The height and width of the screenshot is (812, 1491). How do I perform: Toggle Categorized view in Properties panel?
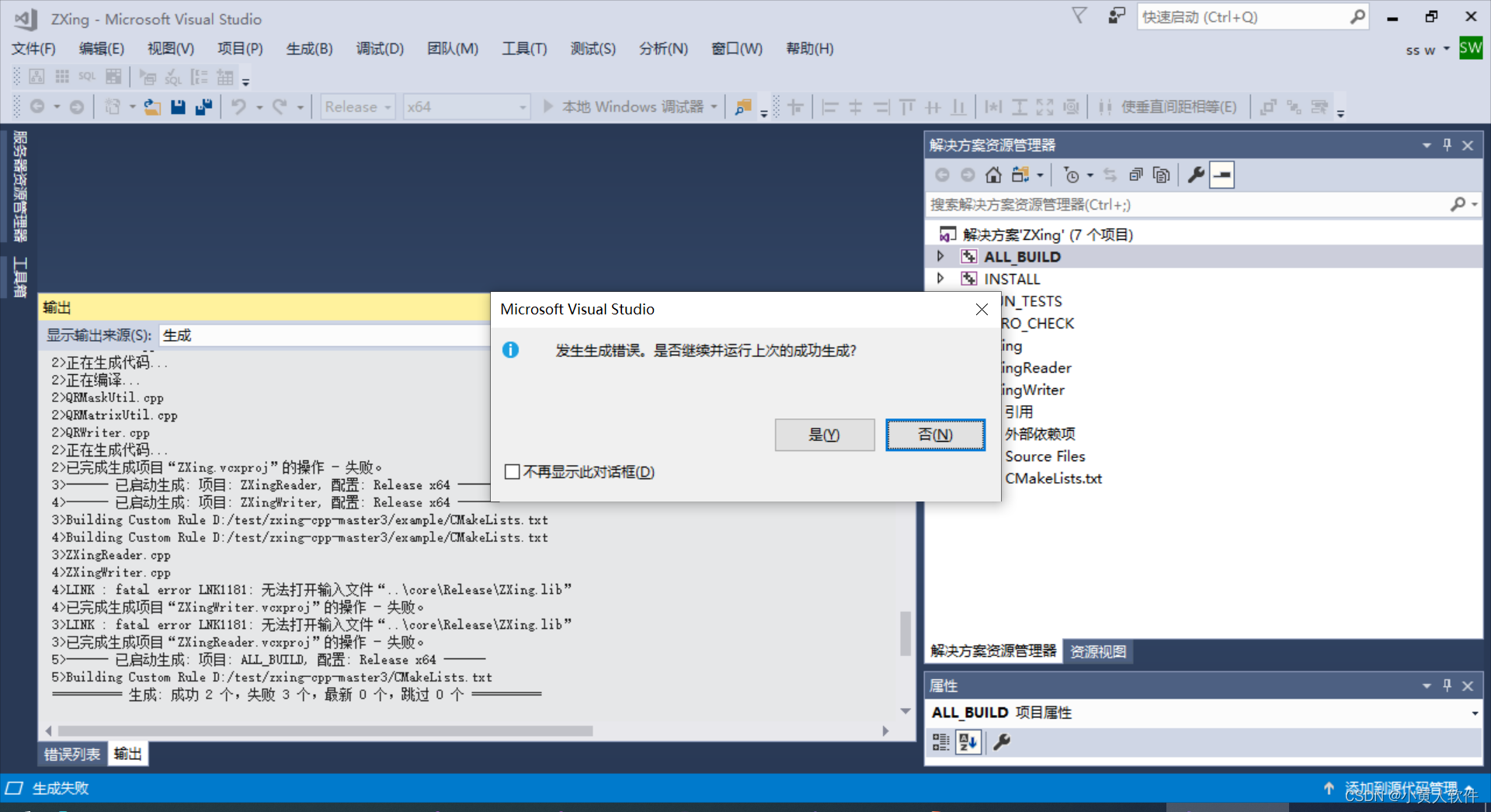[941, 743]
